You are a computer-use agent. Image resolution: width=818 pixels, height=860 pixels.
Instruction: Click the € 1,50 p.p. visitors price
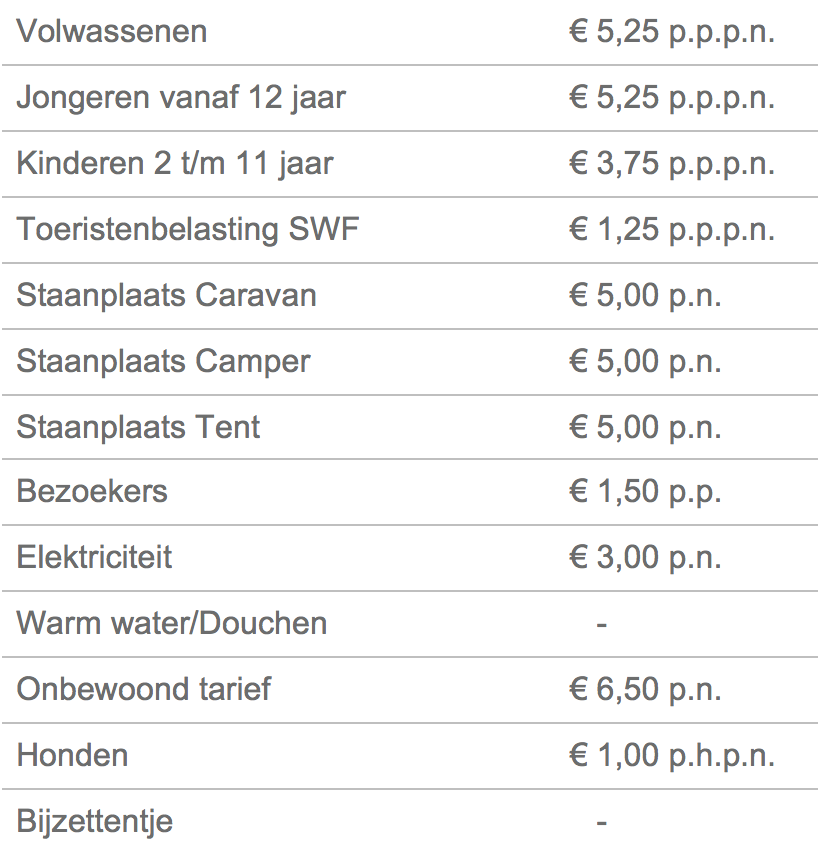pos(645,491)
